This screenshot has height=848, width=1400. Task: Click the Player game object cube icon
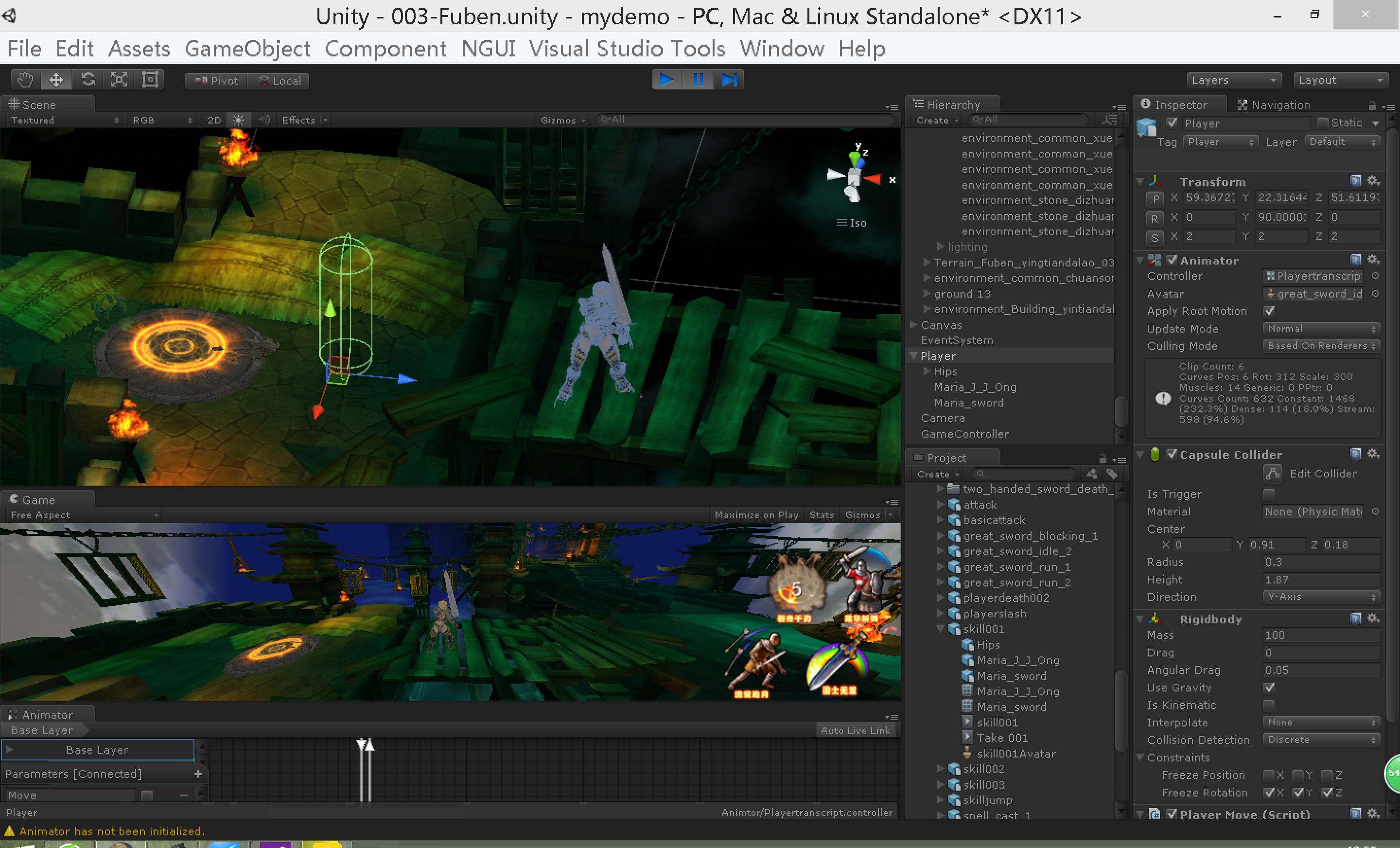[x=1147, y=127]
